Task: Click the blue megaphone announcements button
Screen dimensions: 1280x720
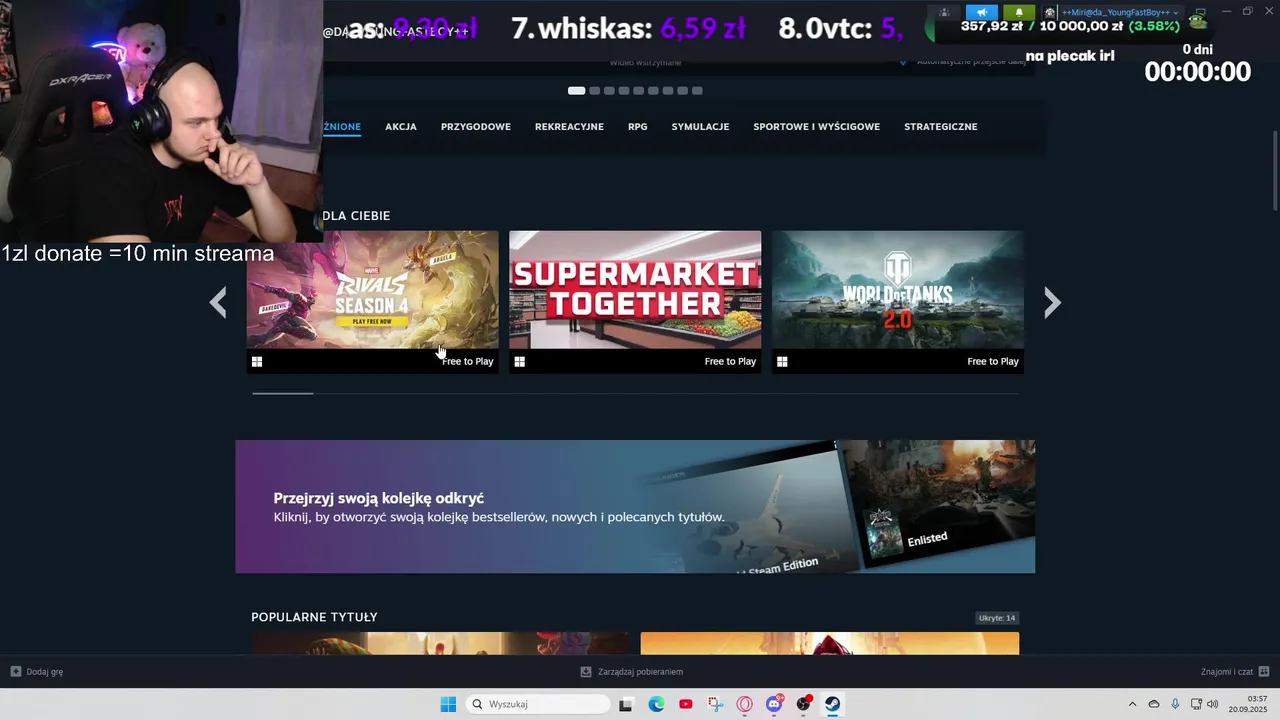Action: click(x=981, y=12)
